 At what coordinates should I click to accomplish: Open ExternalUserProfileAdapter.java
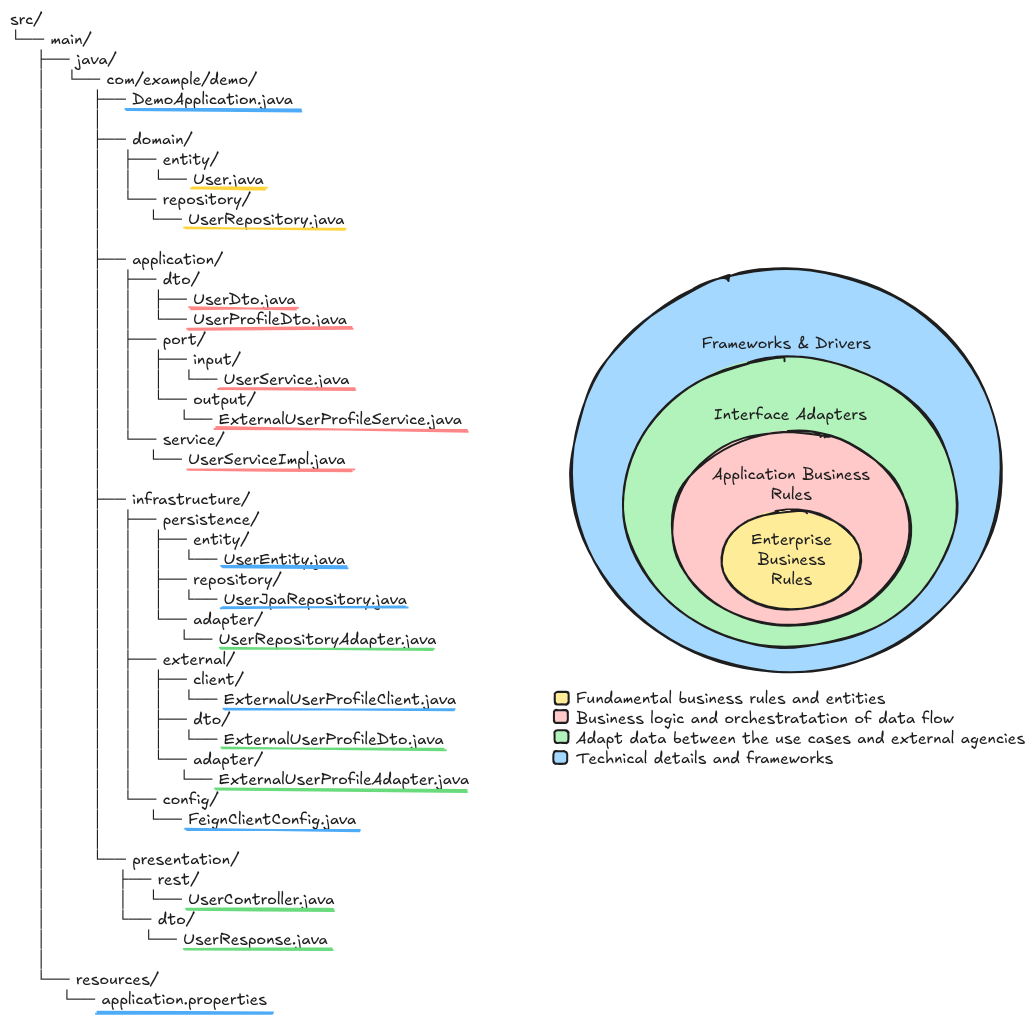pyautogui.click(x=344, y=779)
